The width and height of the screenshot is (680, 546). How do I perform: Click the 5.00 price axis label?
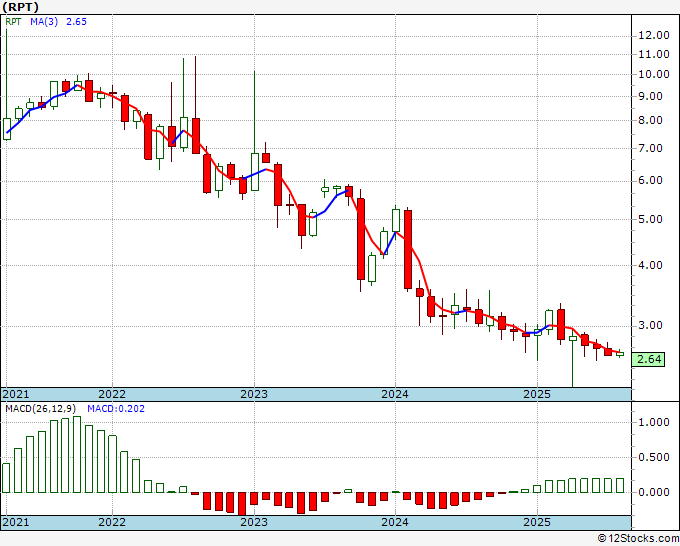(x=651, y=219)
